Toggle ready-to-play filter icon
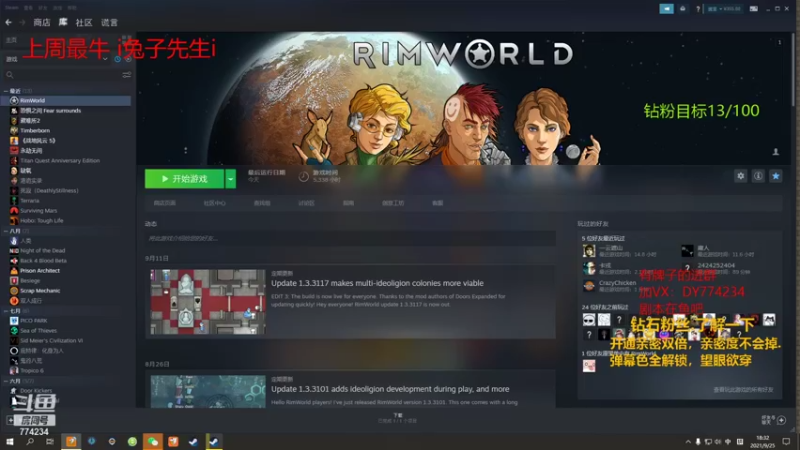This screenshot has height=450, width=800. click(x=128, y=59)
